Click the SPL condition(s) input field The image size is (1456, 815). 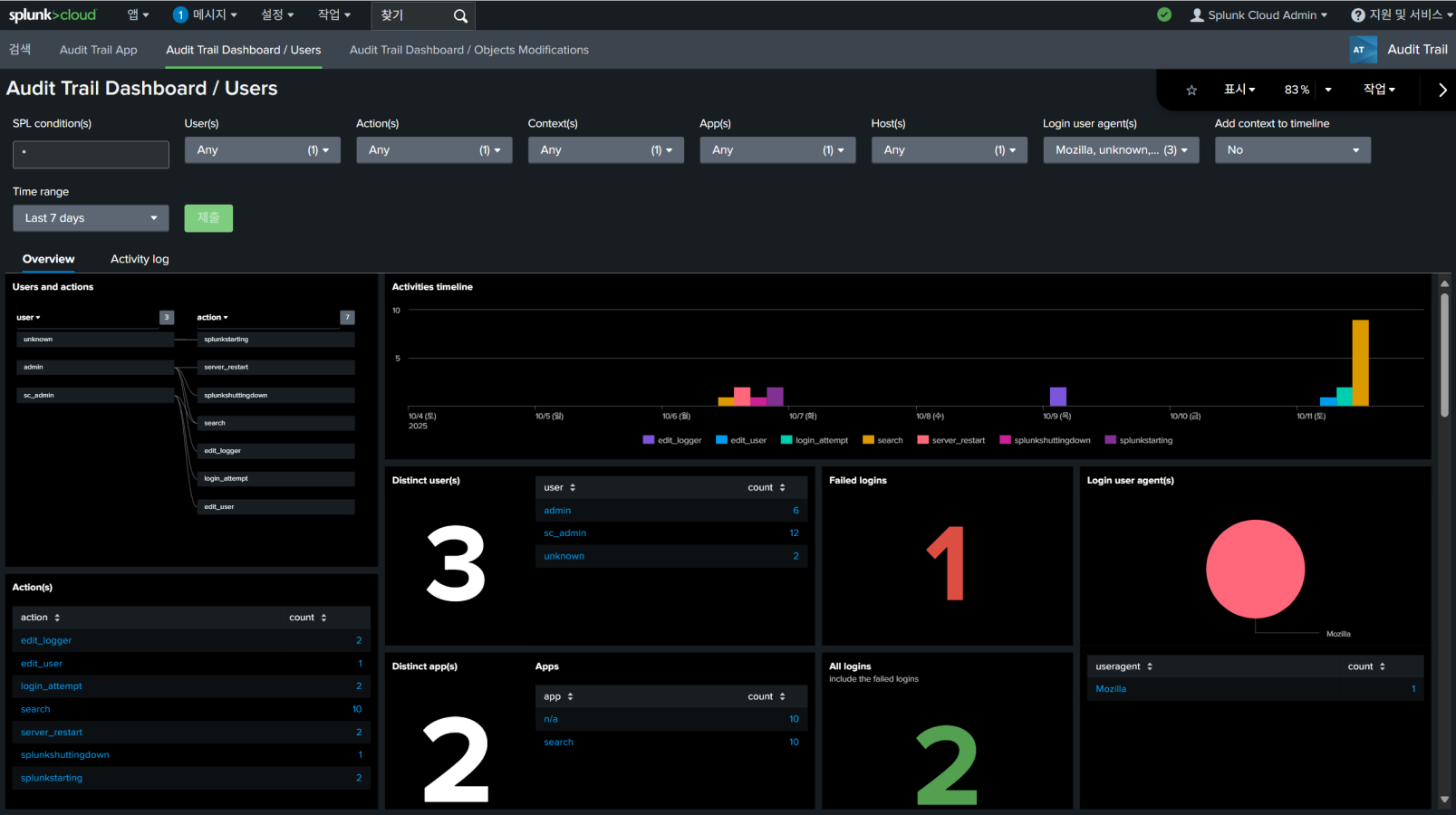point(91,154)
